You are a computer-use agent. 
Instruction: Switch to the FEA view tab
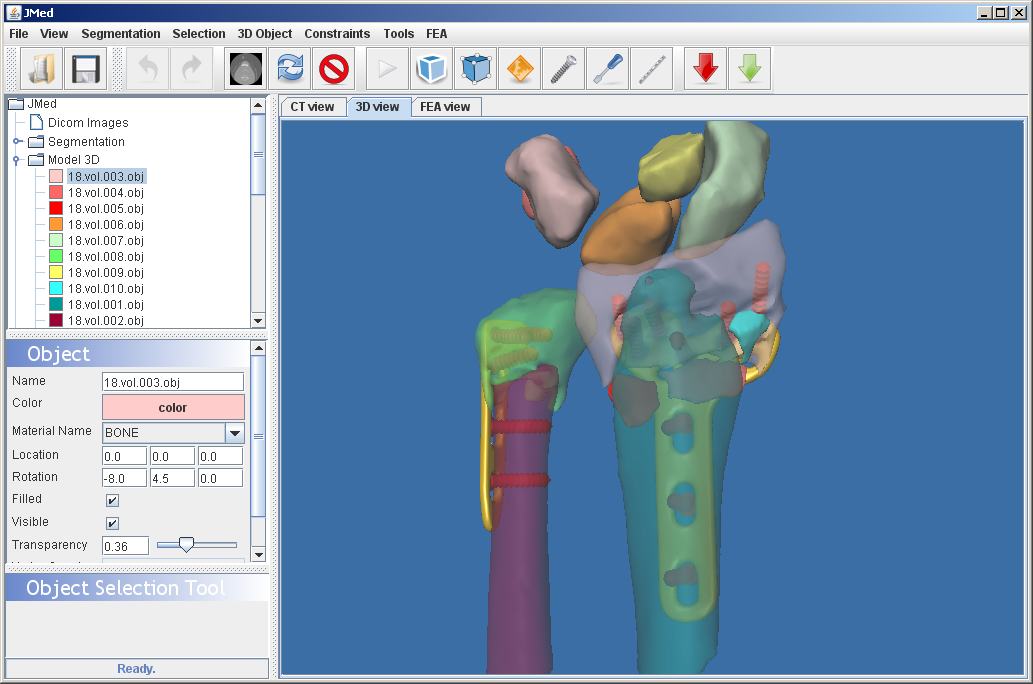point(445,107)
